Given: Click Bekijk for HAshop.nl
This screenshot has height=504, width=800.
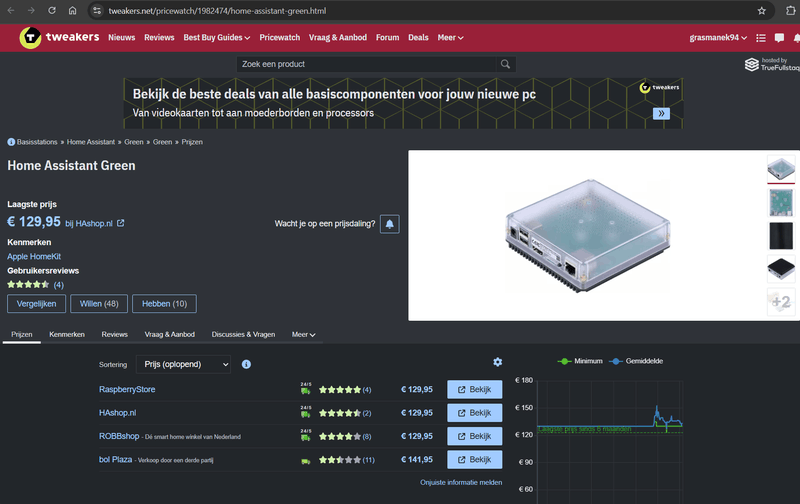Looking at the screenshot, I should tap(474, 413).
